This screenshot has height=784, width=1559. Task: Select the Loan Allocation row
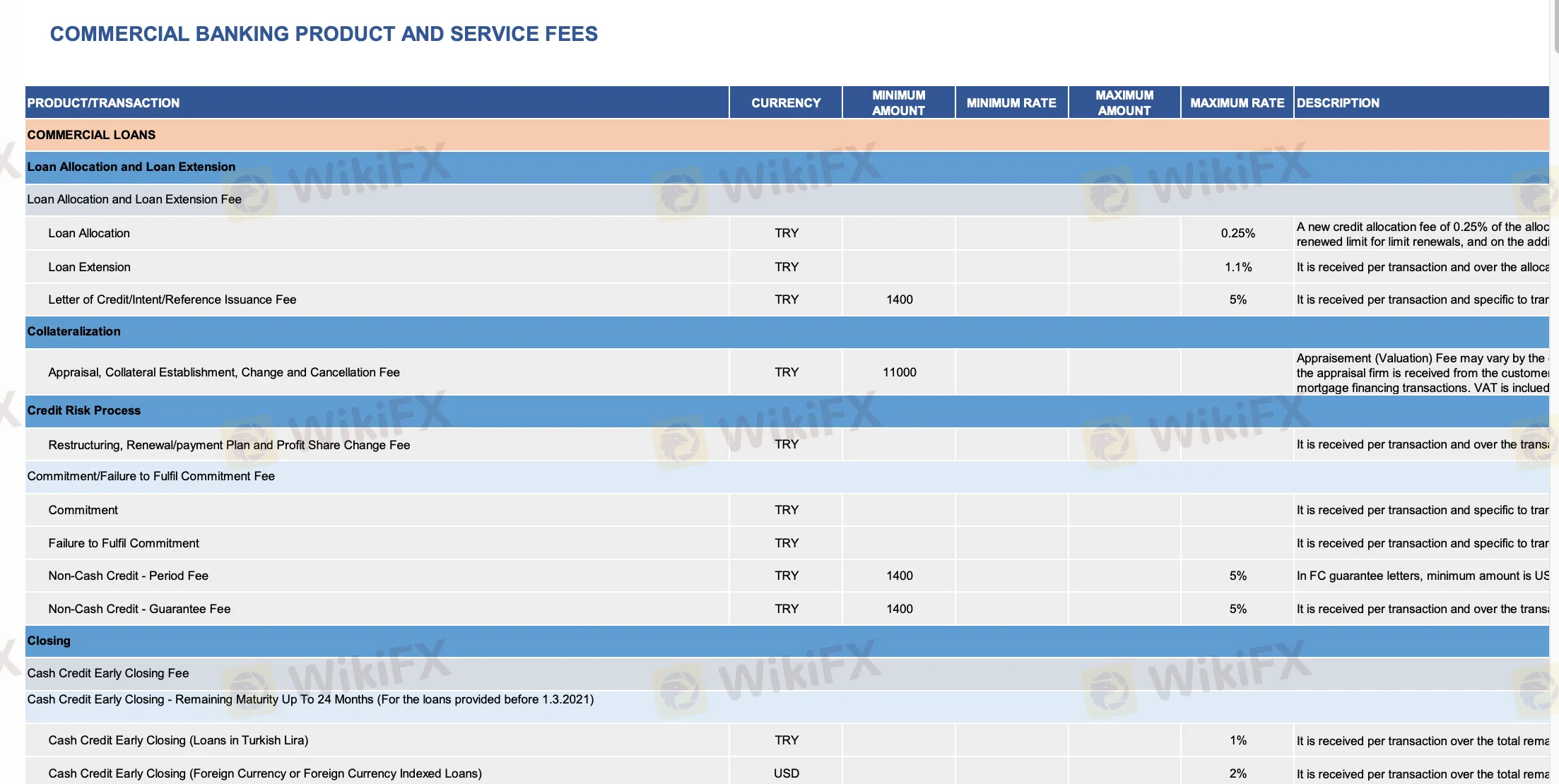tap(88, 232)
